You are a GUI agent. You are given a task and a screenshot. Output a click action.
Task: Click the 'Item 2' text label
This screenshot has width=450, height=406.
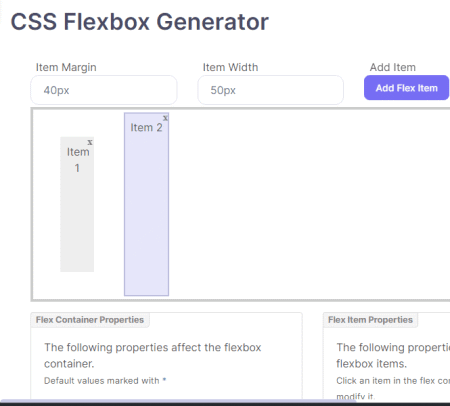(146, 127)
